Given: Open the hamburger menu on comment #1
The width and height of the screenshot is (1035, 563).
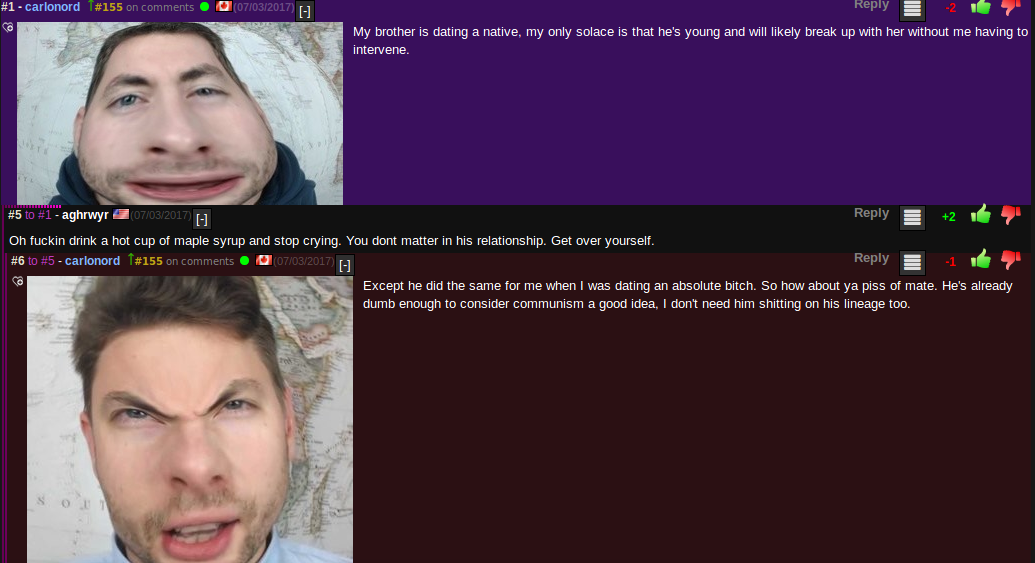Looking at the screenshot, I should tap(912, 9).
